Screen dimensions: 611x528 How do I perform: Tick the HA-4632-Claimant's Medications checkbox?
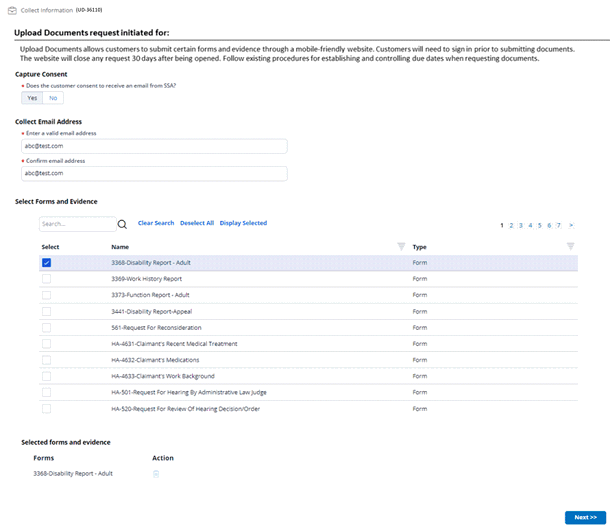46,360
